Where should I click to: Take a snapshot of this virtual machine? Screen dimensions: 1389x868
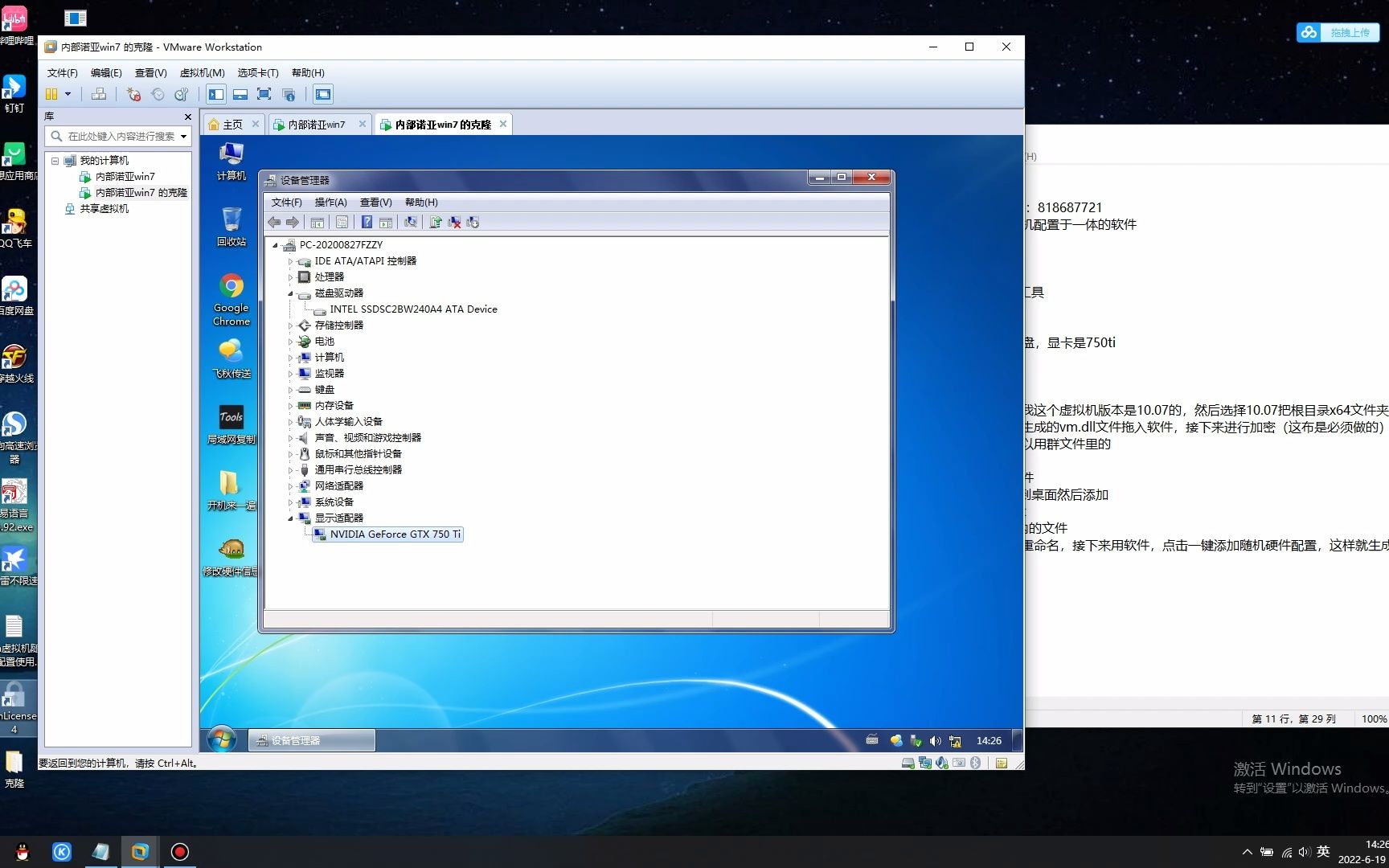coord(133,94)
